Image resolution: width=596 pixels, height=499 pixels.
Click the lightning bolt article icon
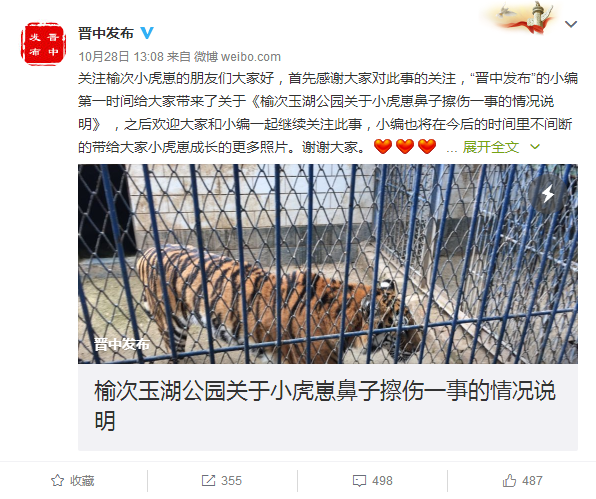point(547,194)
